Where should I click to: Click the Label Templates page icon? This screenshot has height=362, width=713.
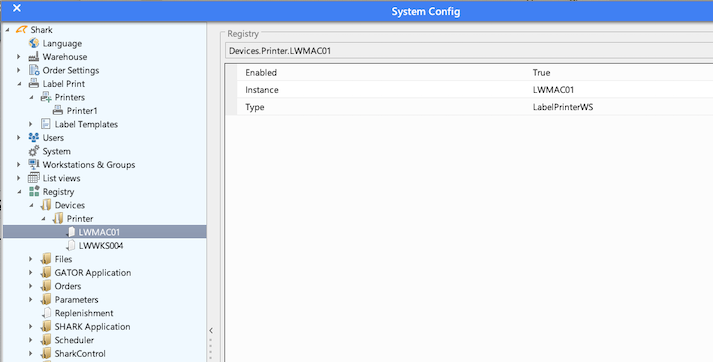45,124
